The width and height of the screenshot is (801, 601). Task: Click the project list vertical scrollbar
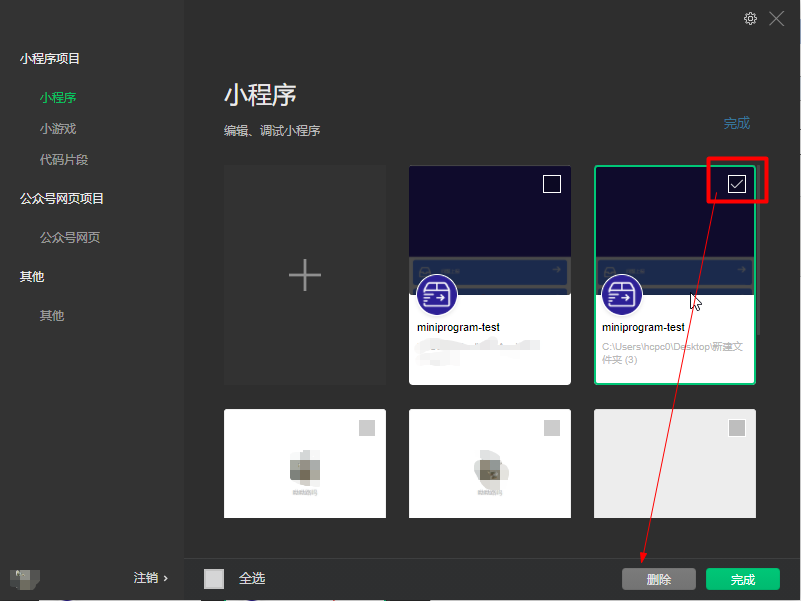pos(759,250)
